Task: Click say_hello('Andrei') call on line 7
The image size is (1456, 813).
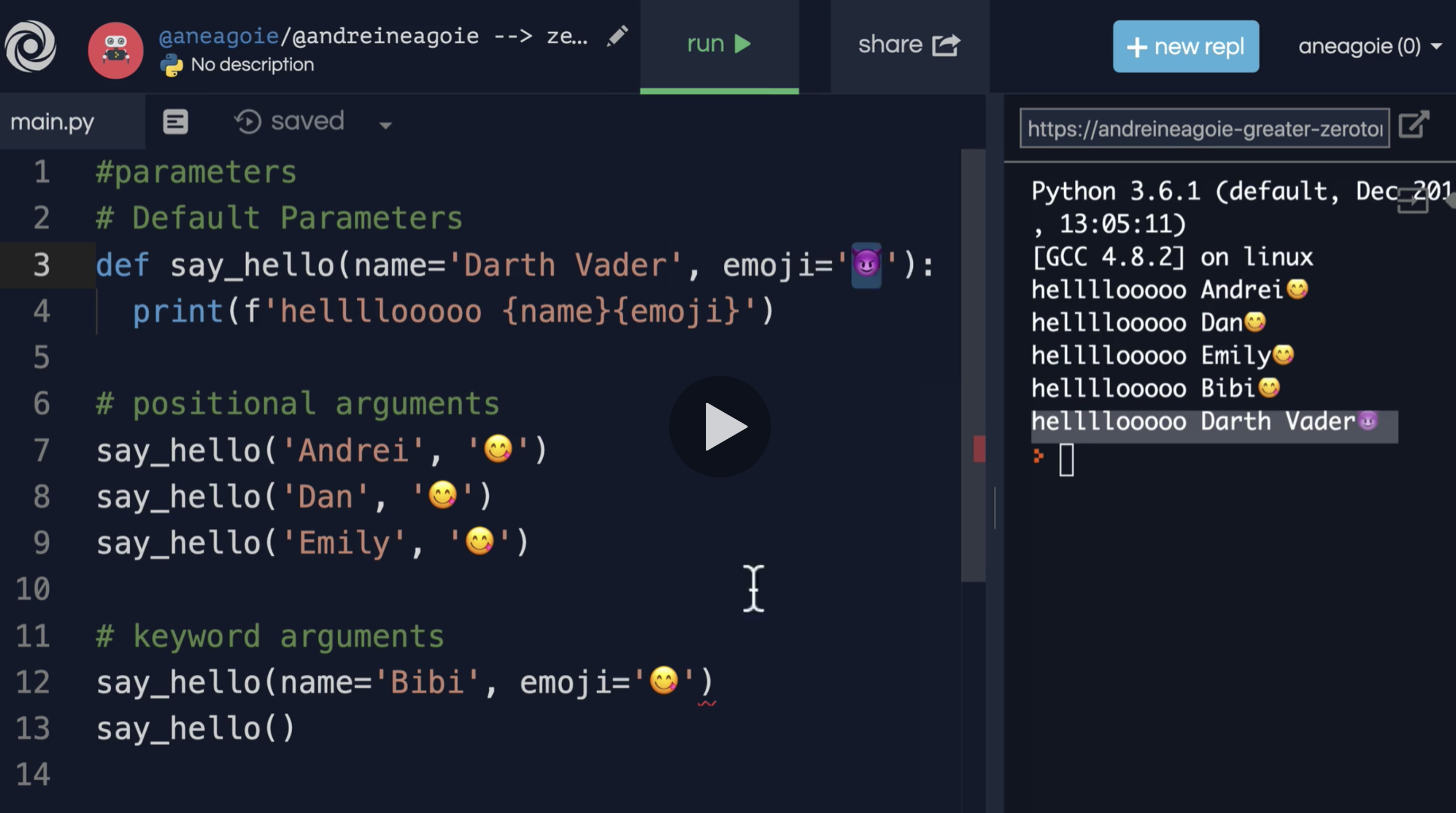Action: (321, 450)
